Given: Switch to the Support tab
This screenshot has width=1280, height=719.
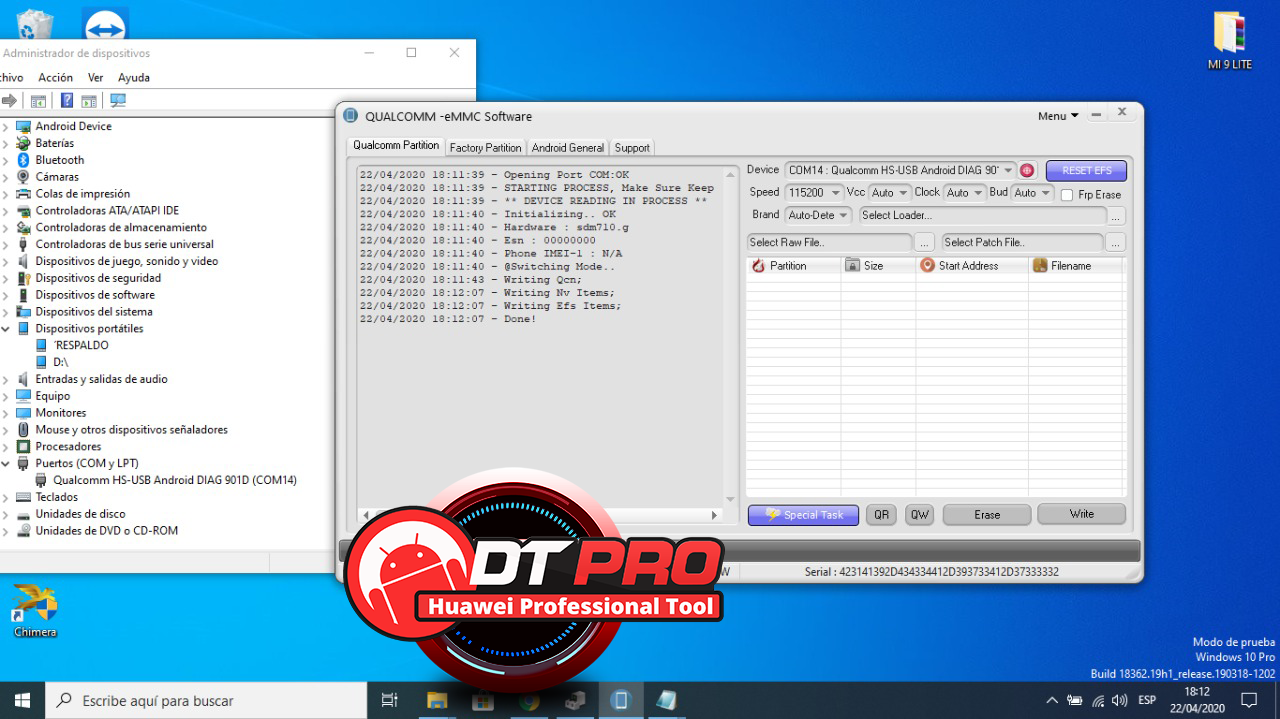Looking at the screenshot, I should 632,147.
